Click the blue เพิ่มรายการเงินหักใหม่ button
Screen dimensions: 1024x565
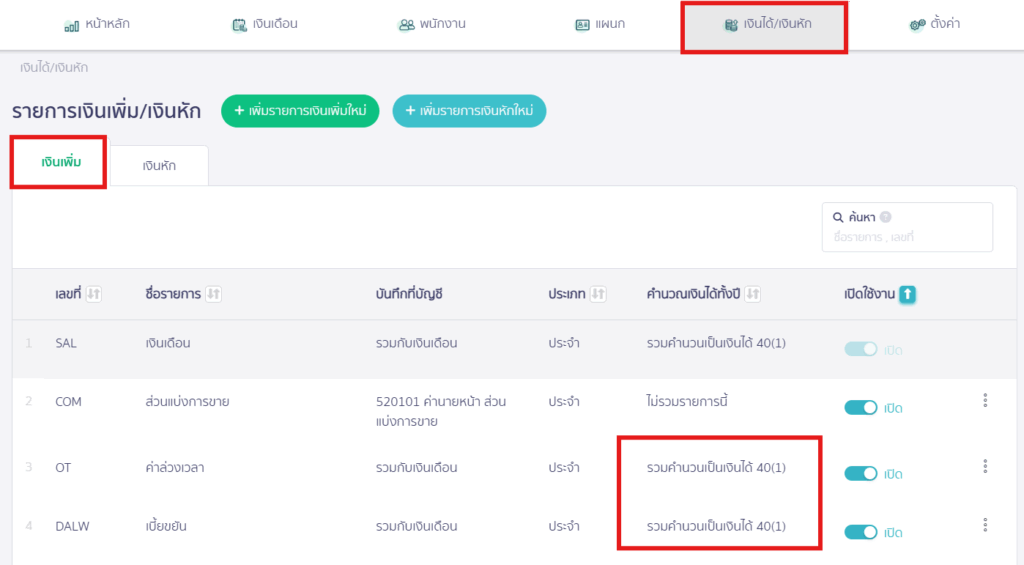pos(469,110)
